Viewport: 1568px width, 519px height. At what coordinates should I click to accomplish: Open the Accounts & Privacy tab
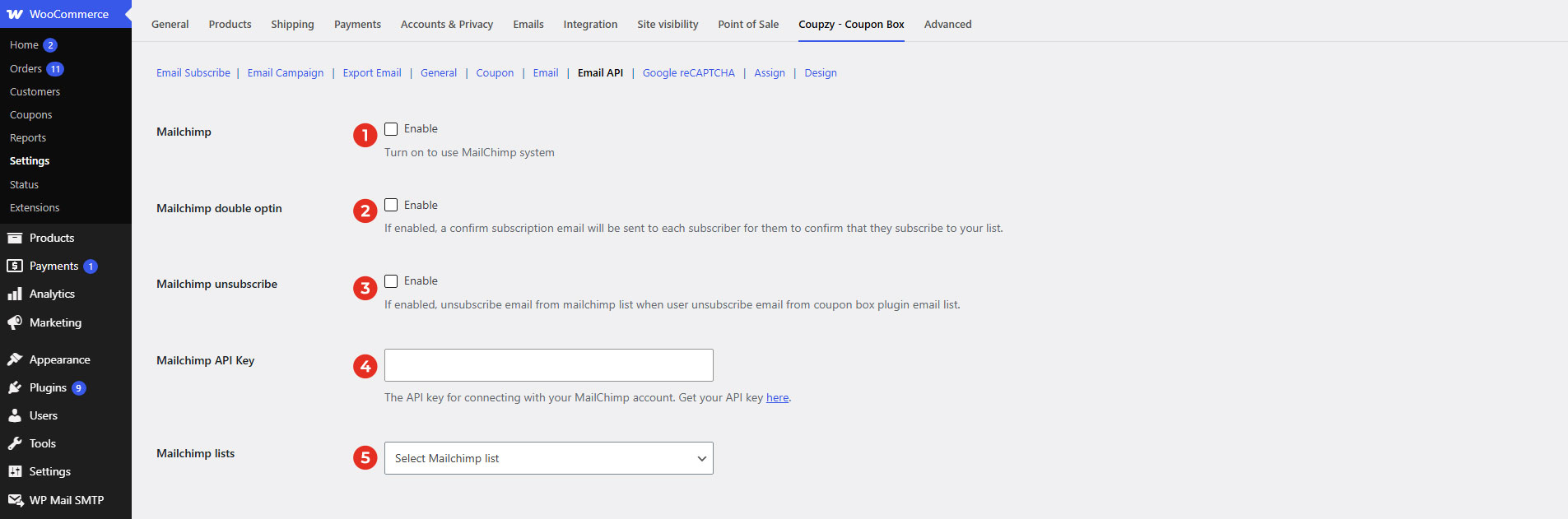pyautogui.click(x=447, y=24)
